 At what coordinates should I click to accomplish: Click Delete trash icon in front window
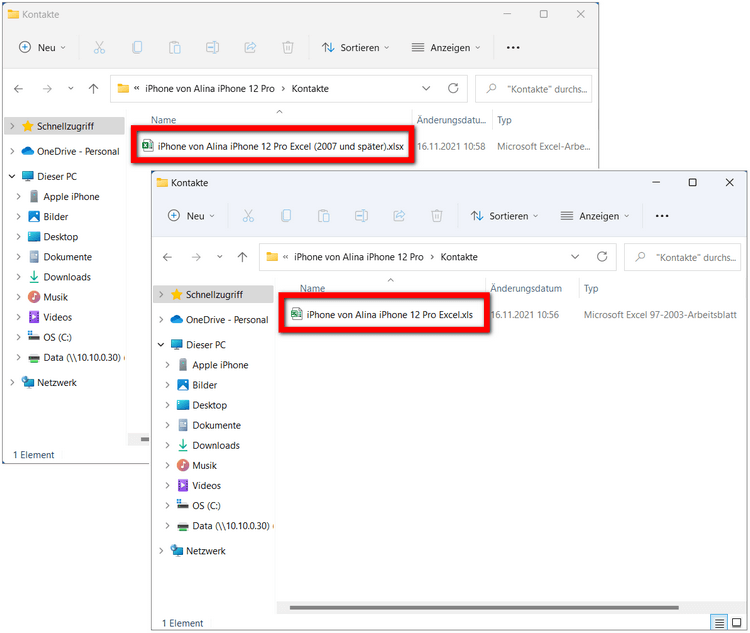(x=437, y=216)
